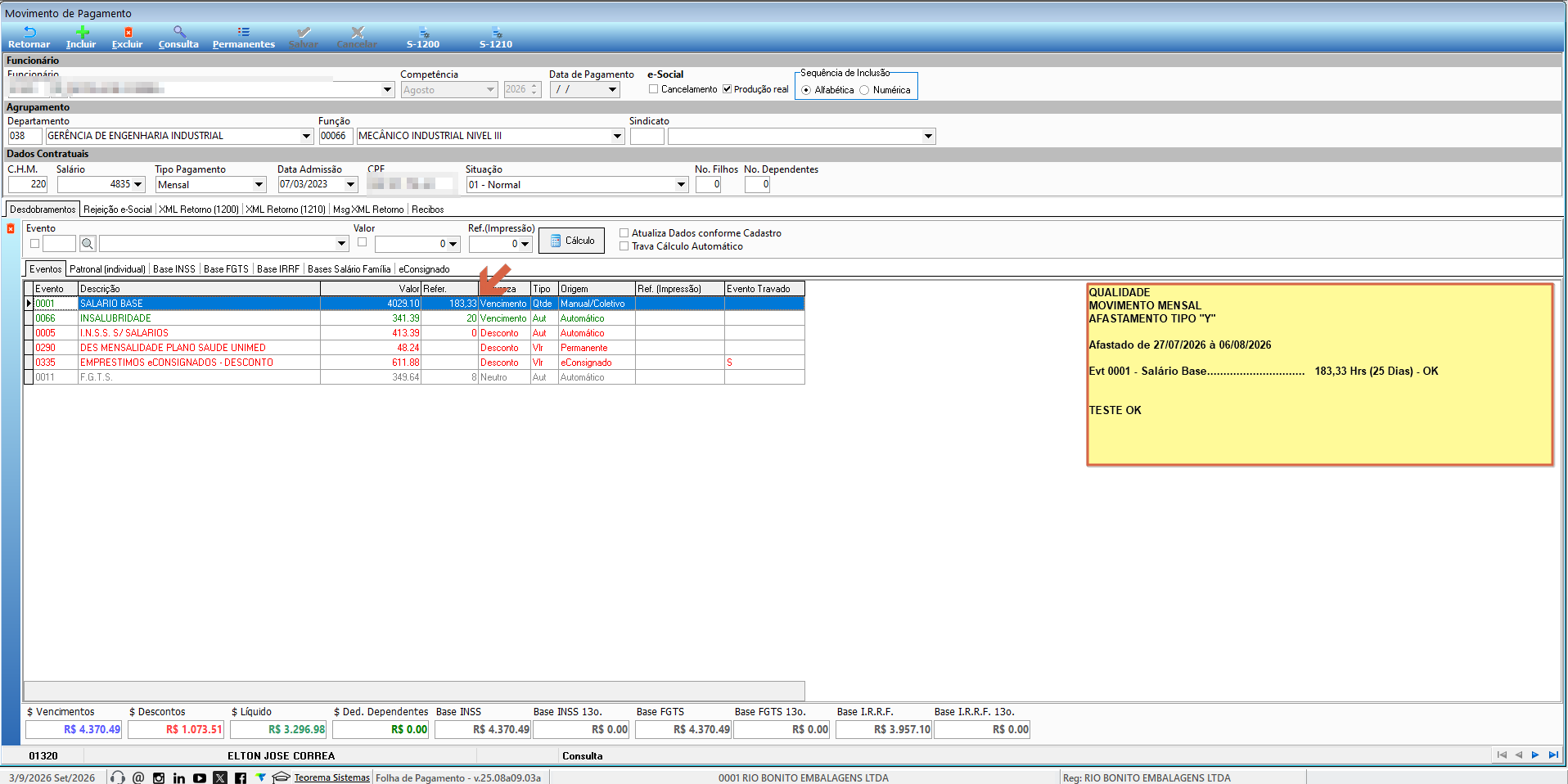The width and height of the screenshot is (1568, 784).
Task: Click the Data de Pagamento field
Action: (585, 90)
